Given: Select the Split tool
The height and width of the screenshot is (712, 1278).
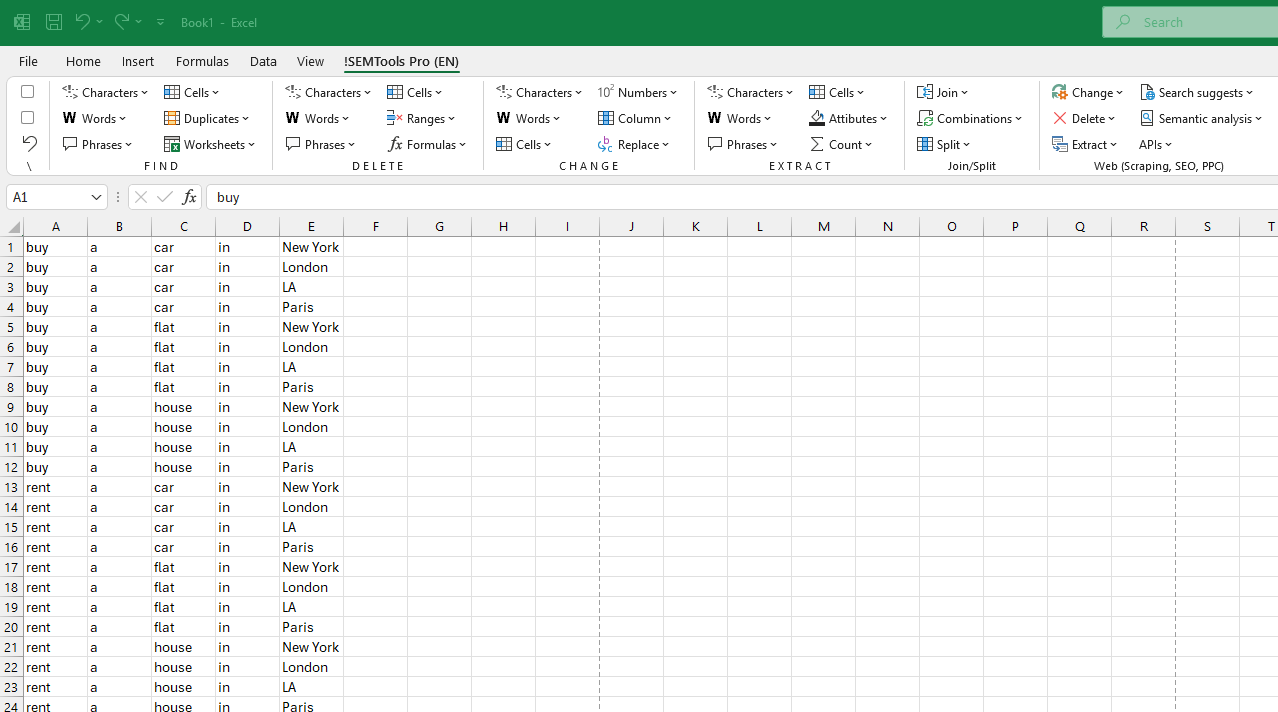Looking at the screenshot, I should 945,144.
